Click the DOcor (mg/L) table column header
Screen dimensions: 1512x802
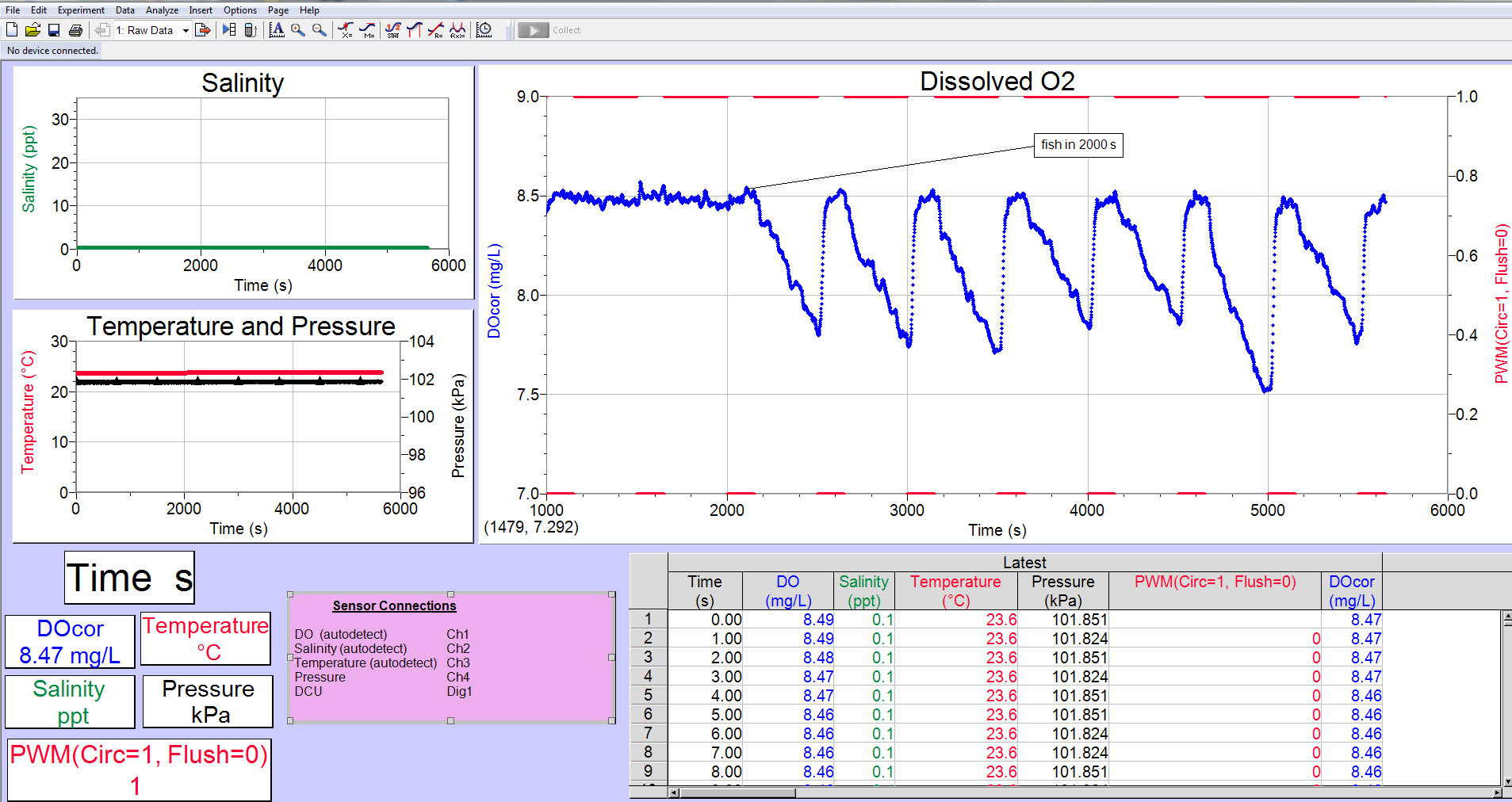tap(1352, 591)
